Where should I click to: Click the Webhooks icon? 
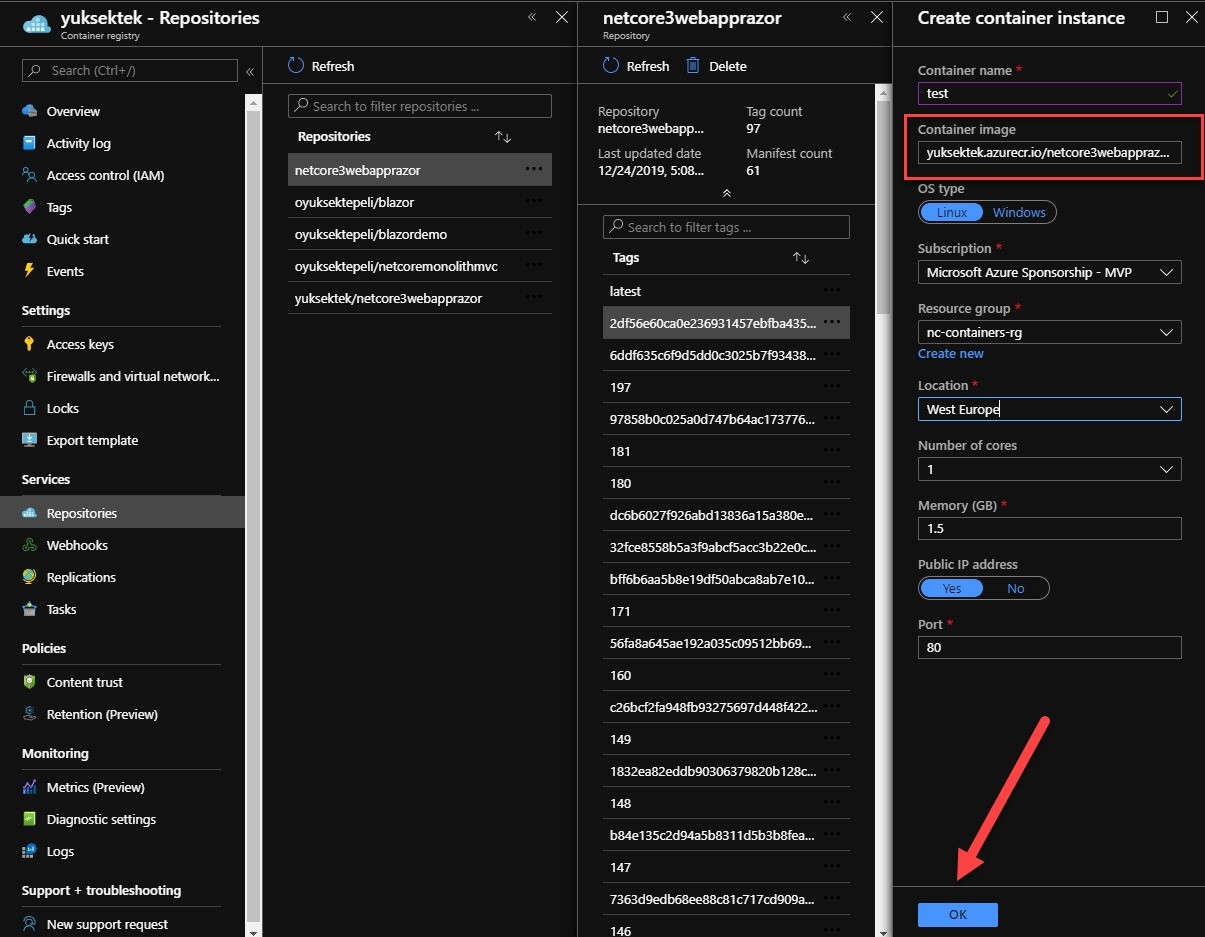pos(29,545)
